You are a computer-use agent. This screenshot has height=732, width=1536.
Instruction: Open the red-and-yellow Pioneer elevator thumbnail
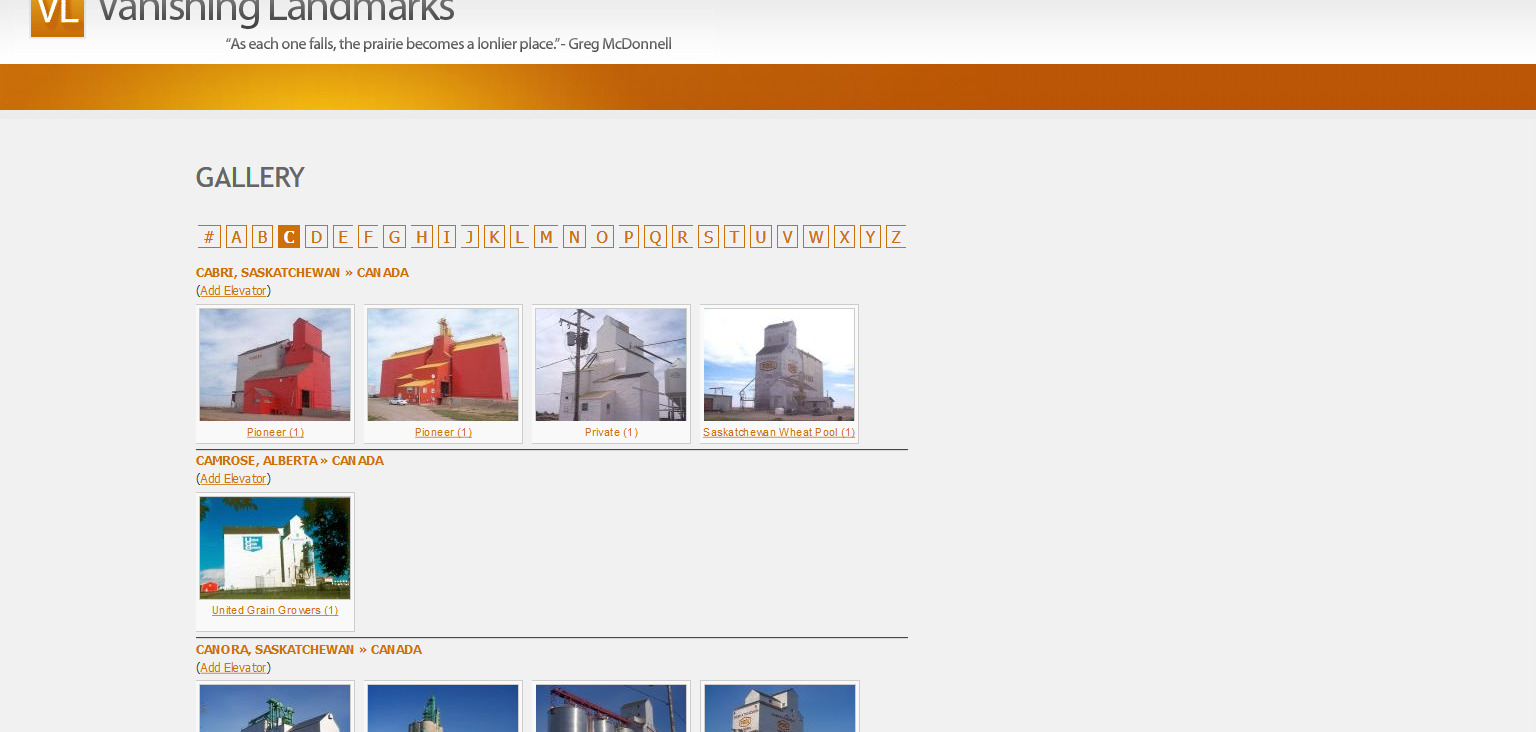[x=443, y=364]
